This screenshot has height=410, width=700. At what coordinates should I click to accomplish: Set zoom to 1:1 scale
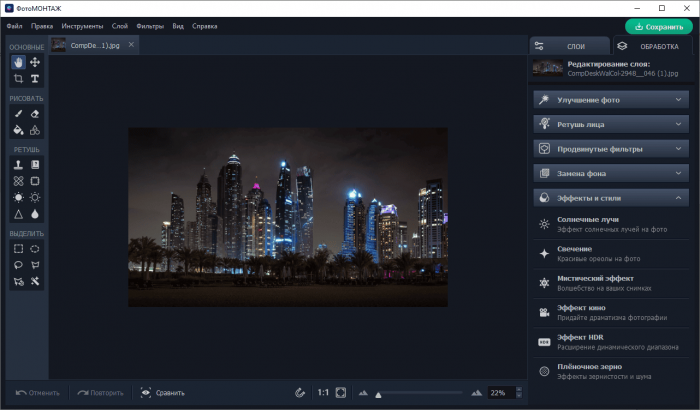pos(323,393)
